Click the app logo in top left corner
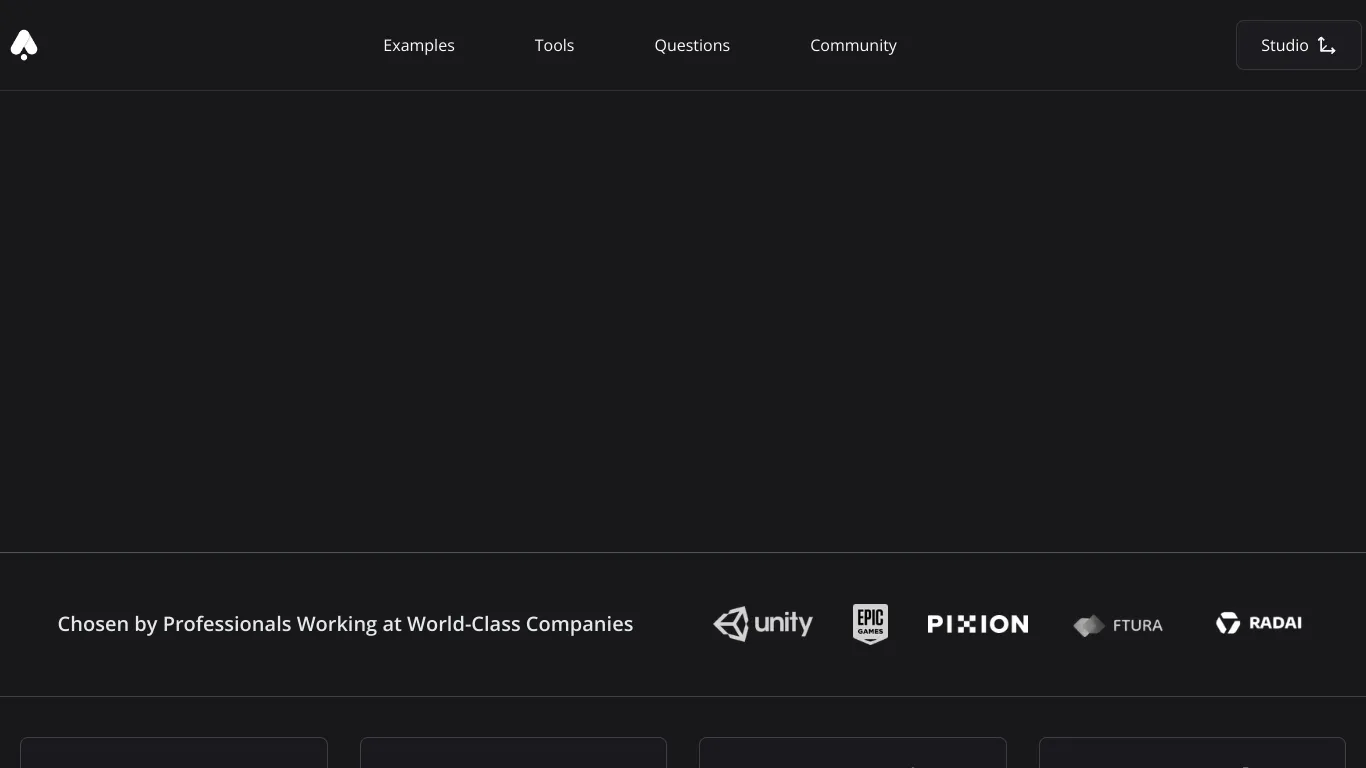Screen dimensions: 1366x768 coord(23,44)
